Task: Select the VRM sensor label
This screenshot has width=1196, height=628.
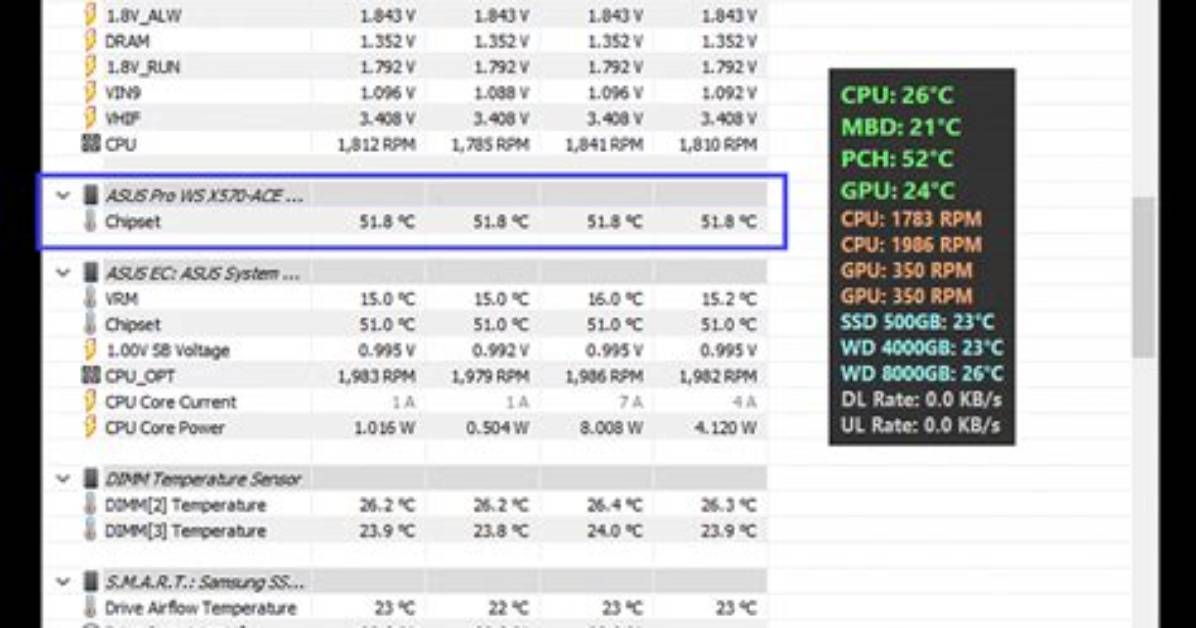Action: (121, 298)
